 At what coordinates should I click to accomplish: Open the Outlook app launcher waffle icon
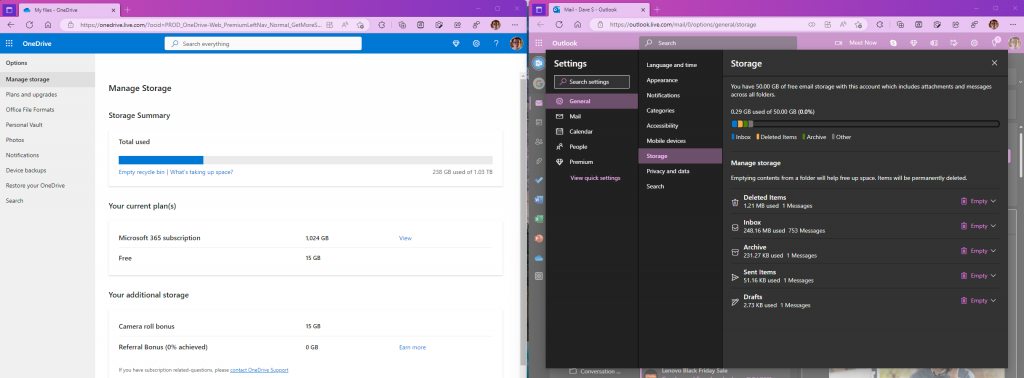(539, 43)
